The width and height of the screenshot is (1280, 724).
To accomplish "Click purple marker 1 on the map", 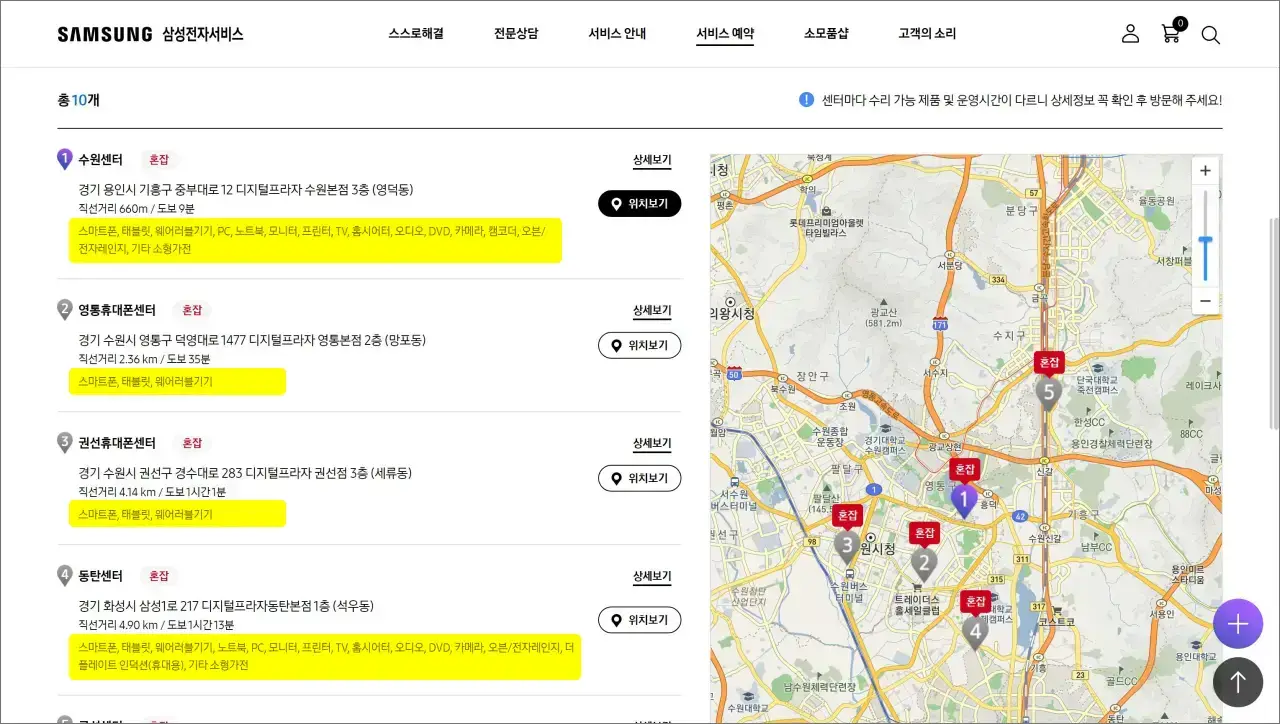I will click(963, 500).
